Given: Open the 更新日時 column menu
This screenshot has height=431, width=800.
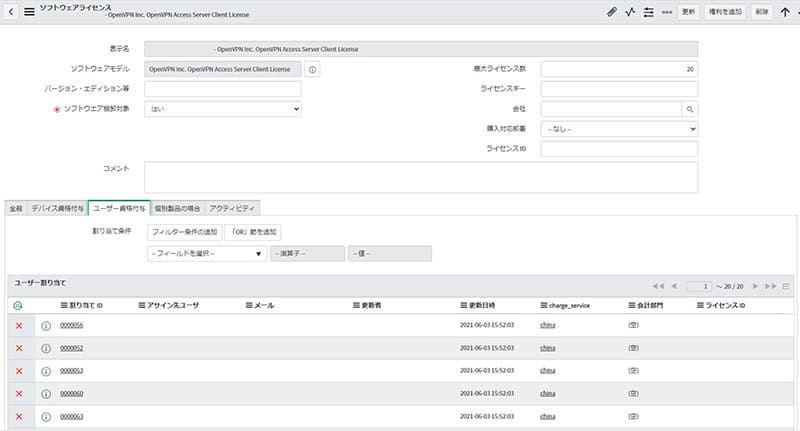Looking at the screenshot, I should click(x=464, y=306).
